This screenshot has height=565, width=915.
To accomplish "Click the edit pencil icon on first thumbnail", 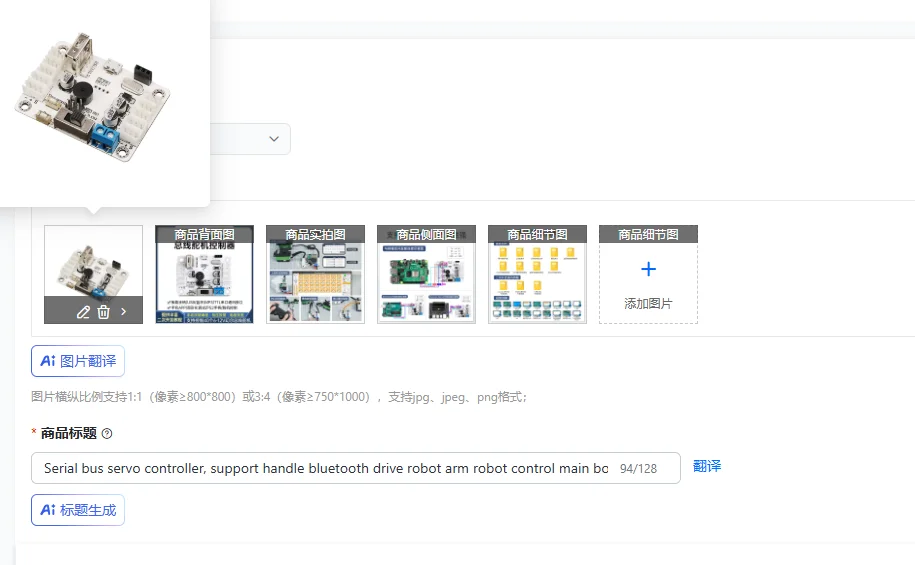I will coord(83,312).
